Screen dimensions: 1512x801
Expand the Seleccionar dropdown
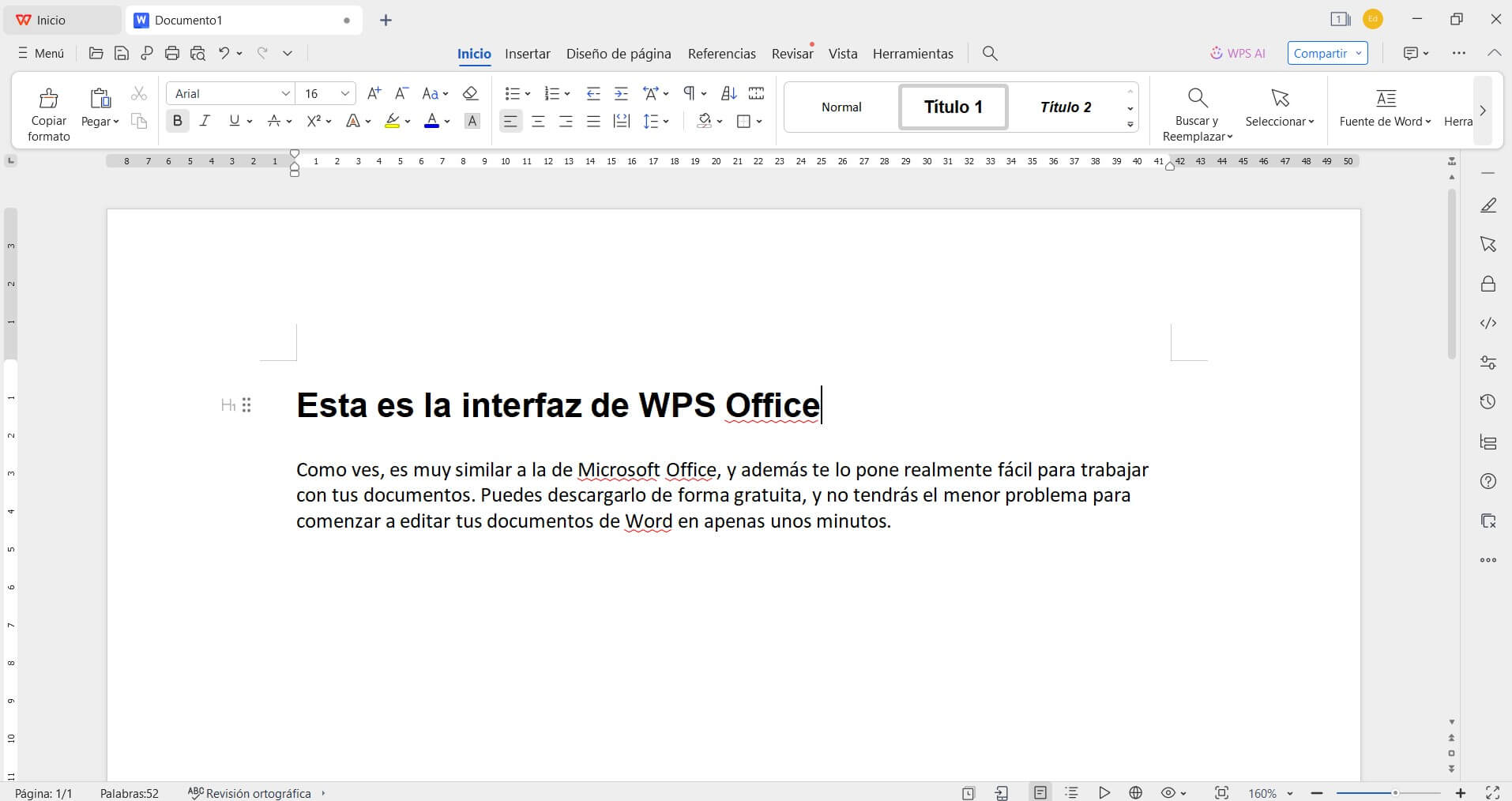point(1279,121)
